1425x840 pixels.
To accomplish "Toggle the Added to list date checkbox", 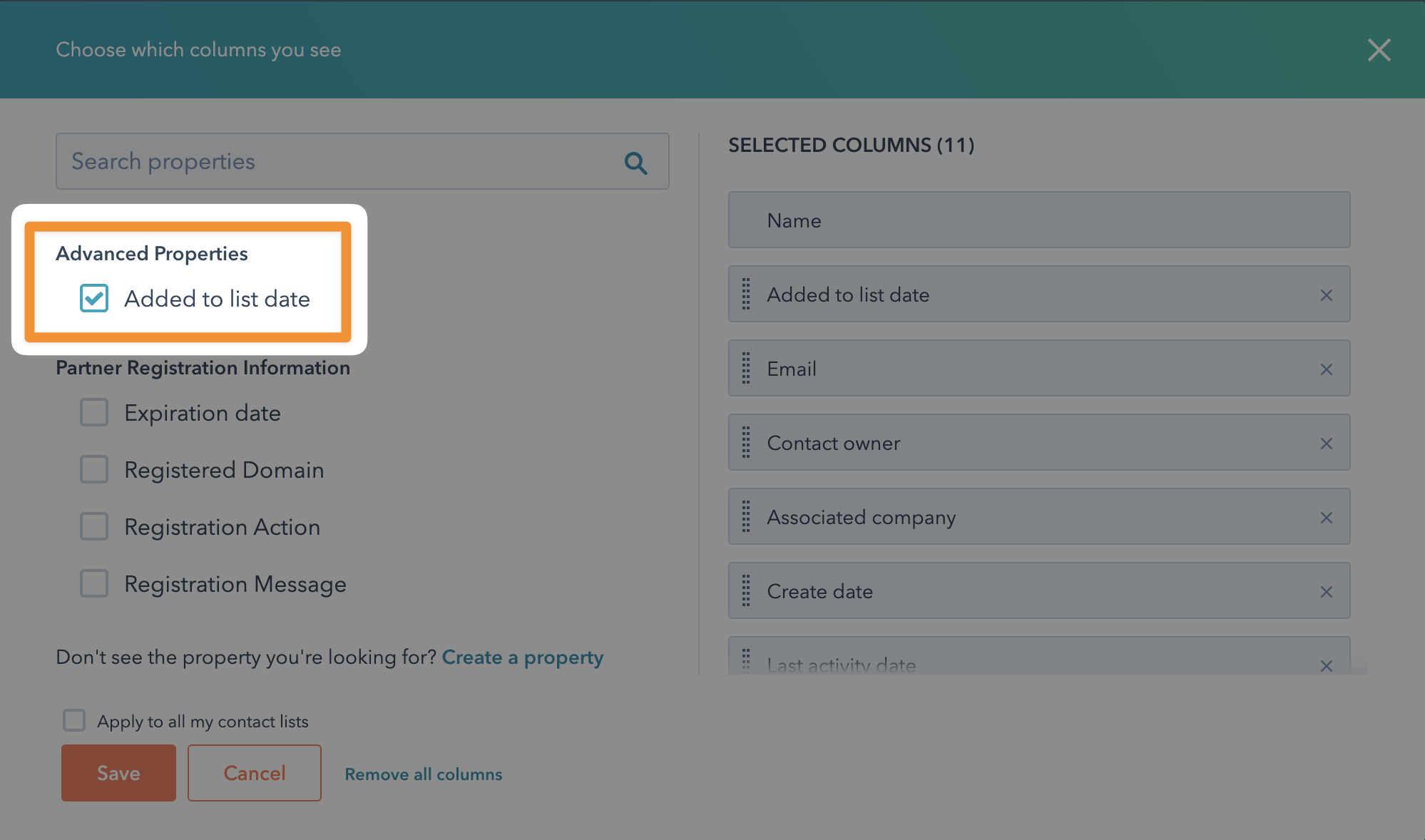I will pyautogui.click(x=93, y=297).
